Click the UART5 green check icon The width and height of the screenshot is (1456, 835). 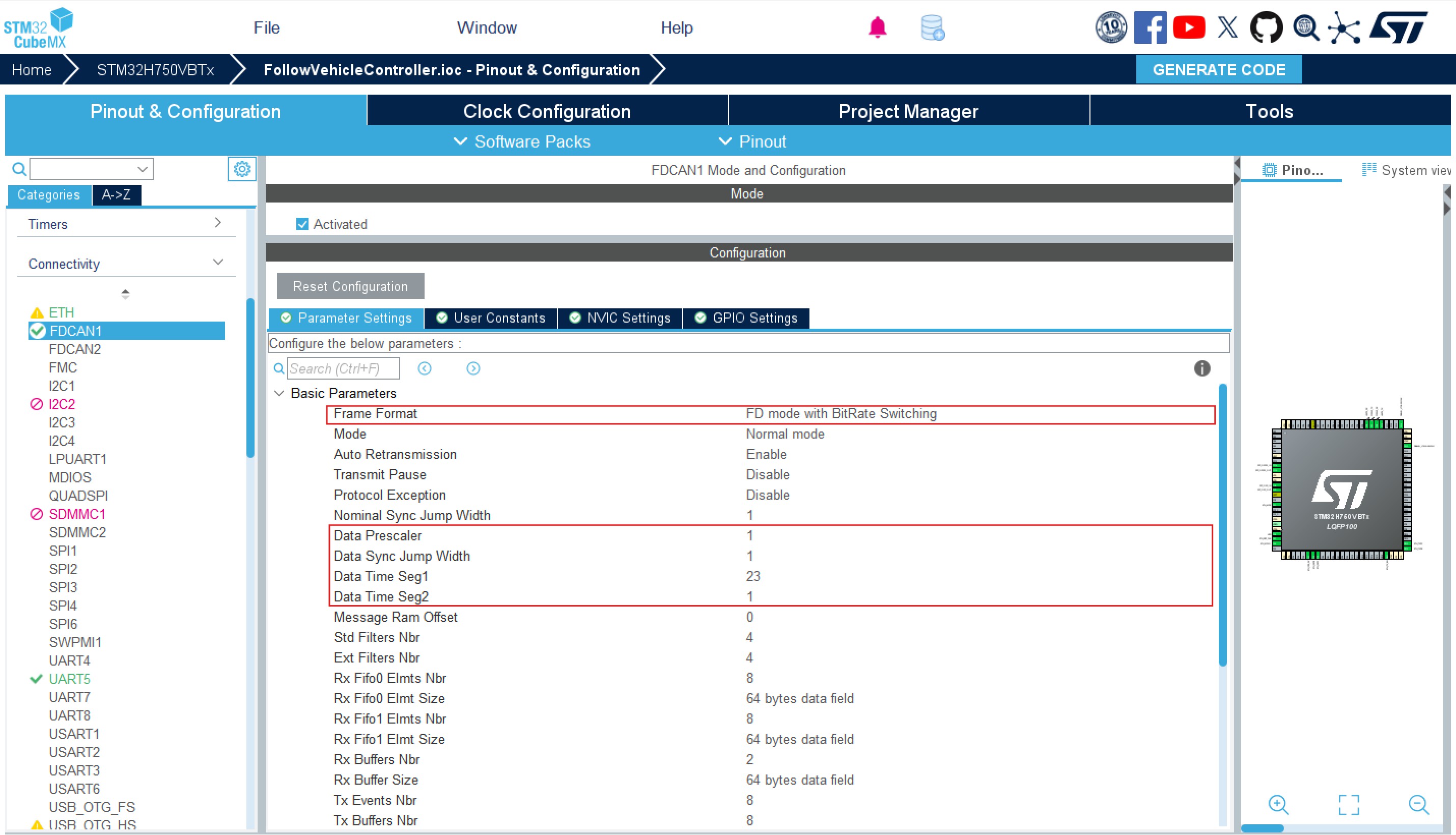(36, 678)
